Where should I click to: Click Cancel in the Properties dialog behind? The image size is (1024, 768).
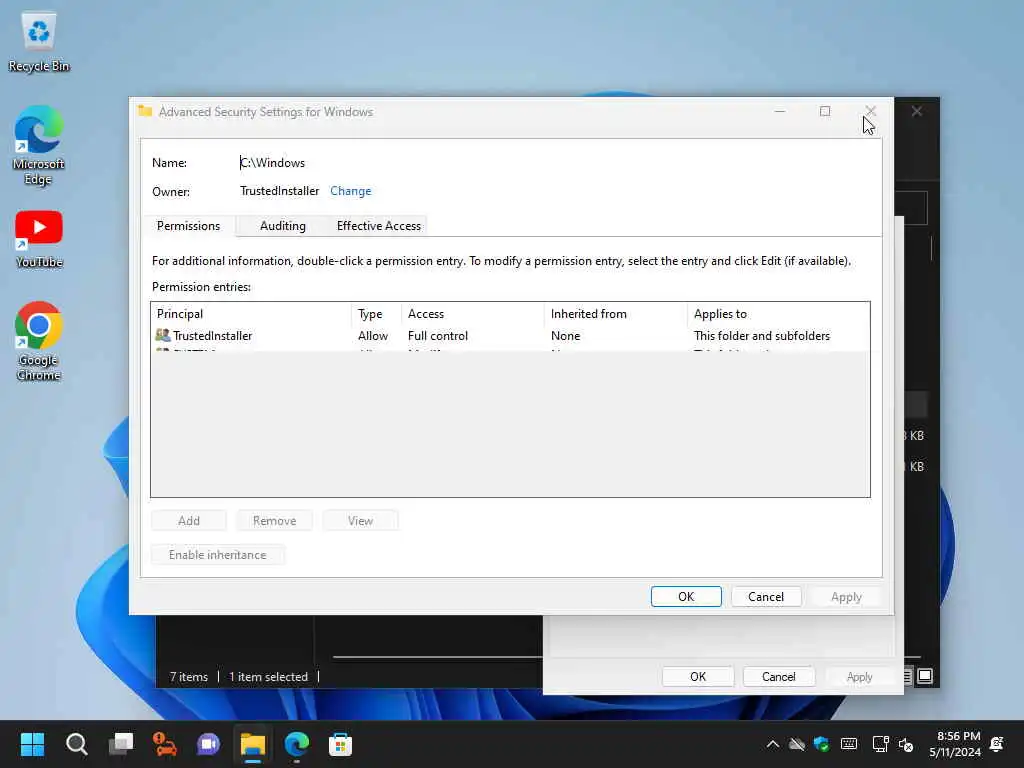click(778, 677)
